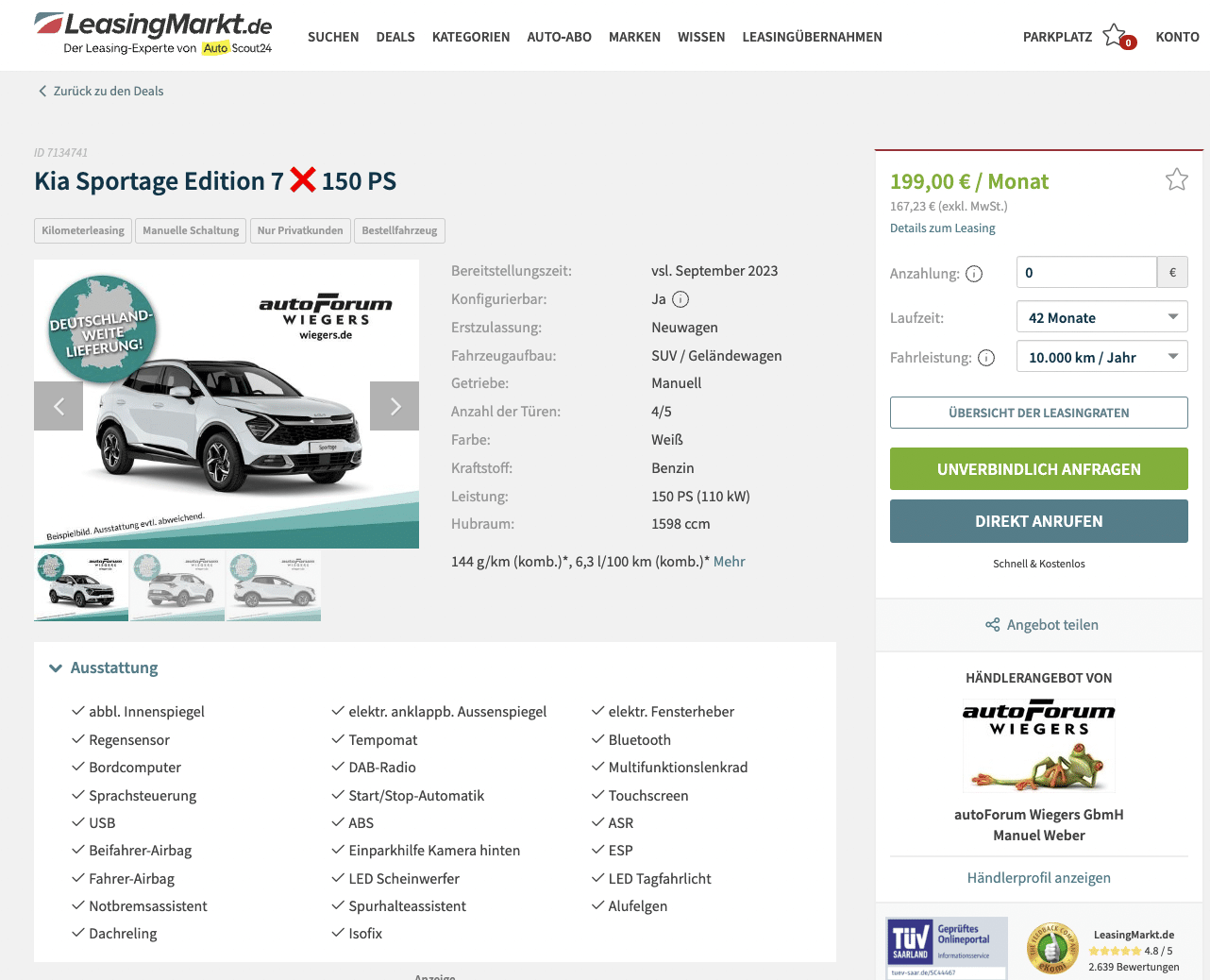This screenshot has width=1210, height=980.
Task: Open the Fahrleistung 10.000 km / Jahr dropdown
Action: point(1101,357)
